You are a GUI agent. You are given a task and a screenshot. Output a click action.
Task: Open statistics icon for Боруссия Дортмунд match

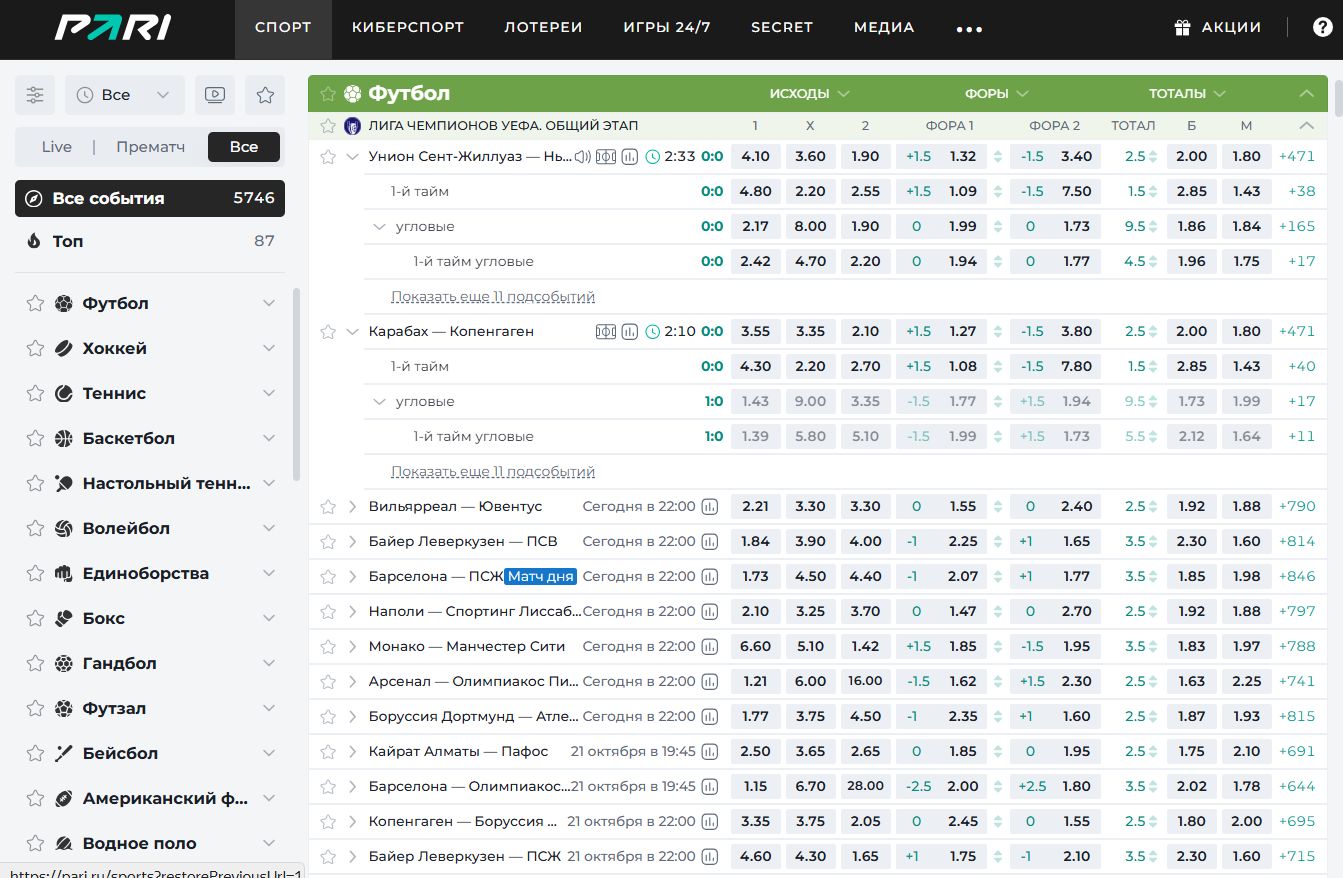pos(710,717)
